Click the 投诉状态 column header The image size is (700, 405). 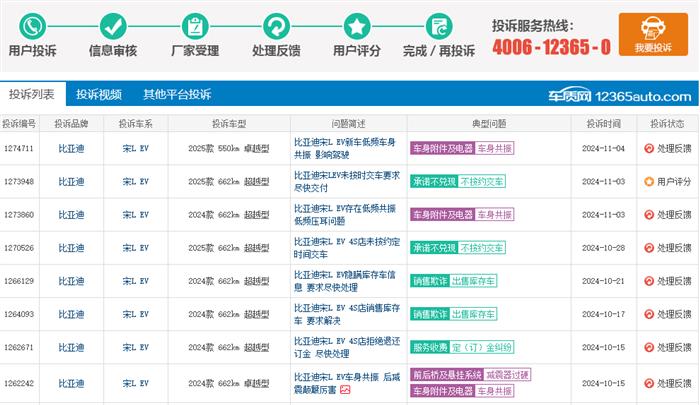667,124
